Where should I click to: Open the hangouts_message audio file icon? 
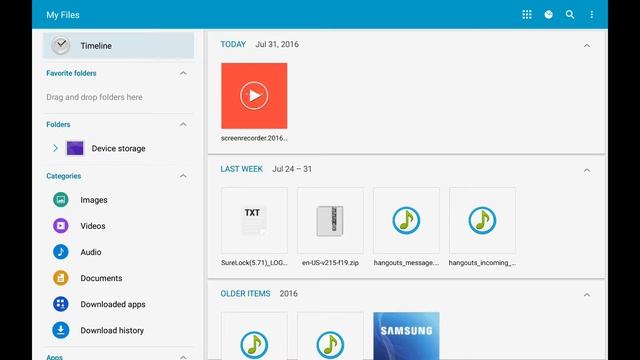[406, 220]
